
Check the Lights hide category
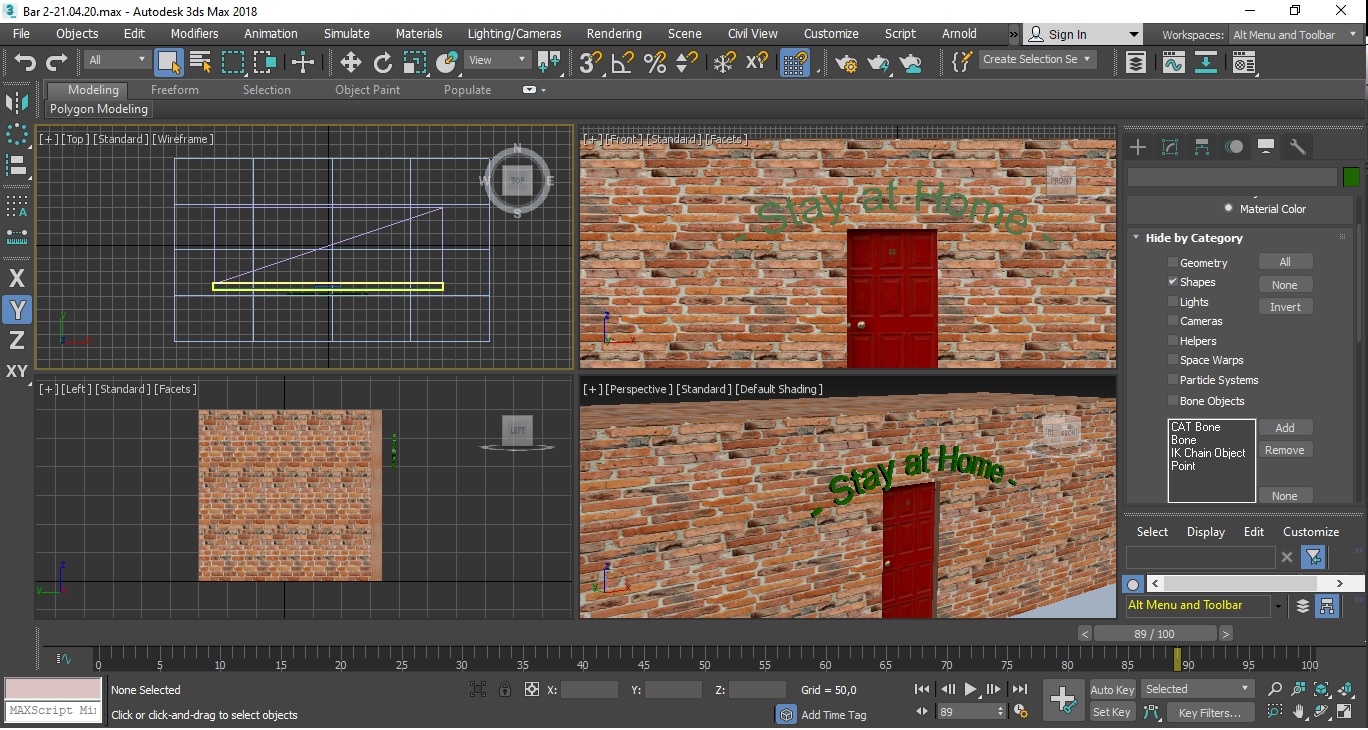(x=1173, y=301)
